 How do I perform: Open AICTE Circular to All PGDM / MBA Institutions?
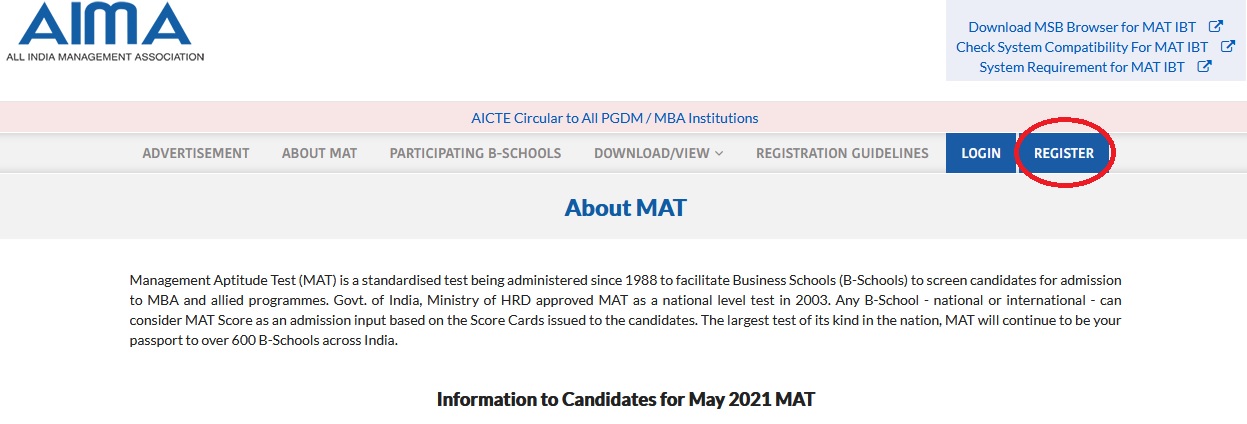[615, 118]
